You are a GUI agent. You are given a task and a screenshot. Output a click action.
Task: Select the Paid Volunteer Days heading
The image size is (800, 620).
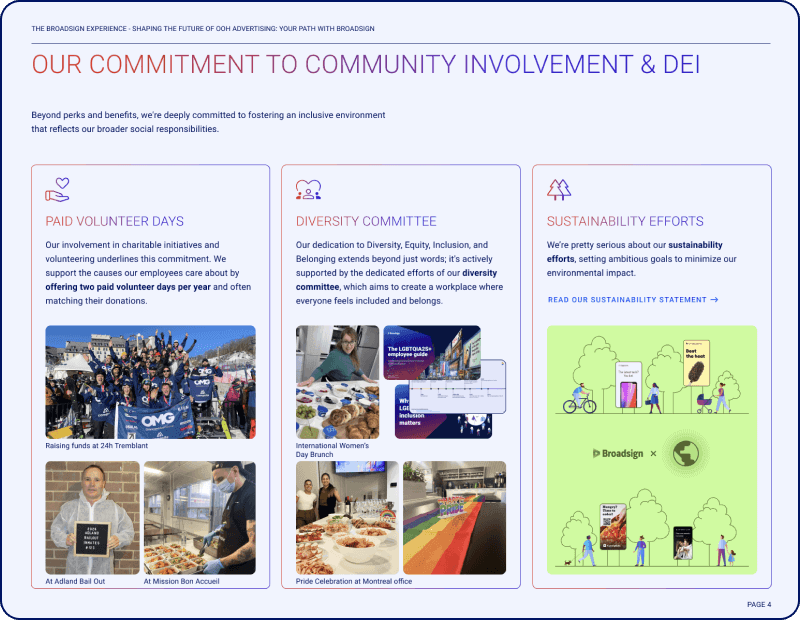115,221
